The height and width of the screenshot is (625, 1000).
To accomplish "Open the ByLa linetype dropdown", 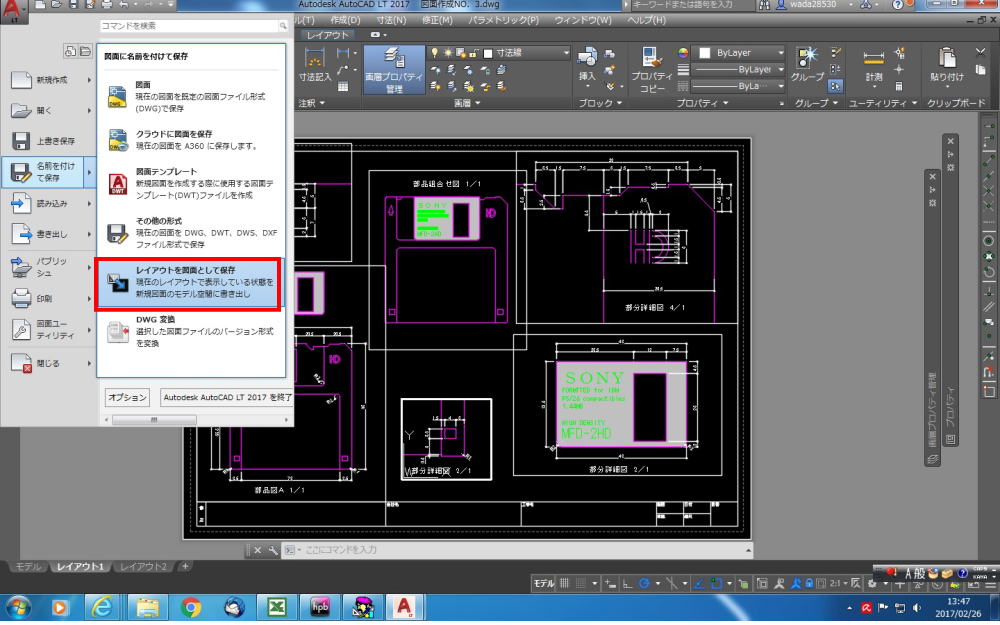I will click(x=739, y=86).
